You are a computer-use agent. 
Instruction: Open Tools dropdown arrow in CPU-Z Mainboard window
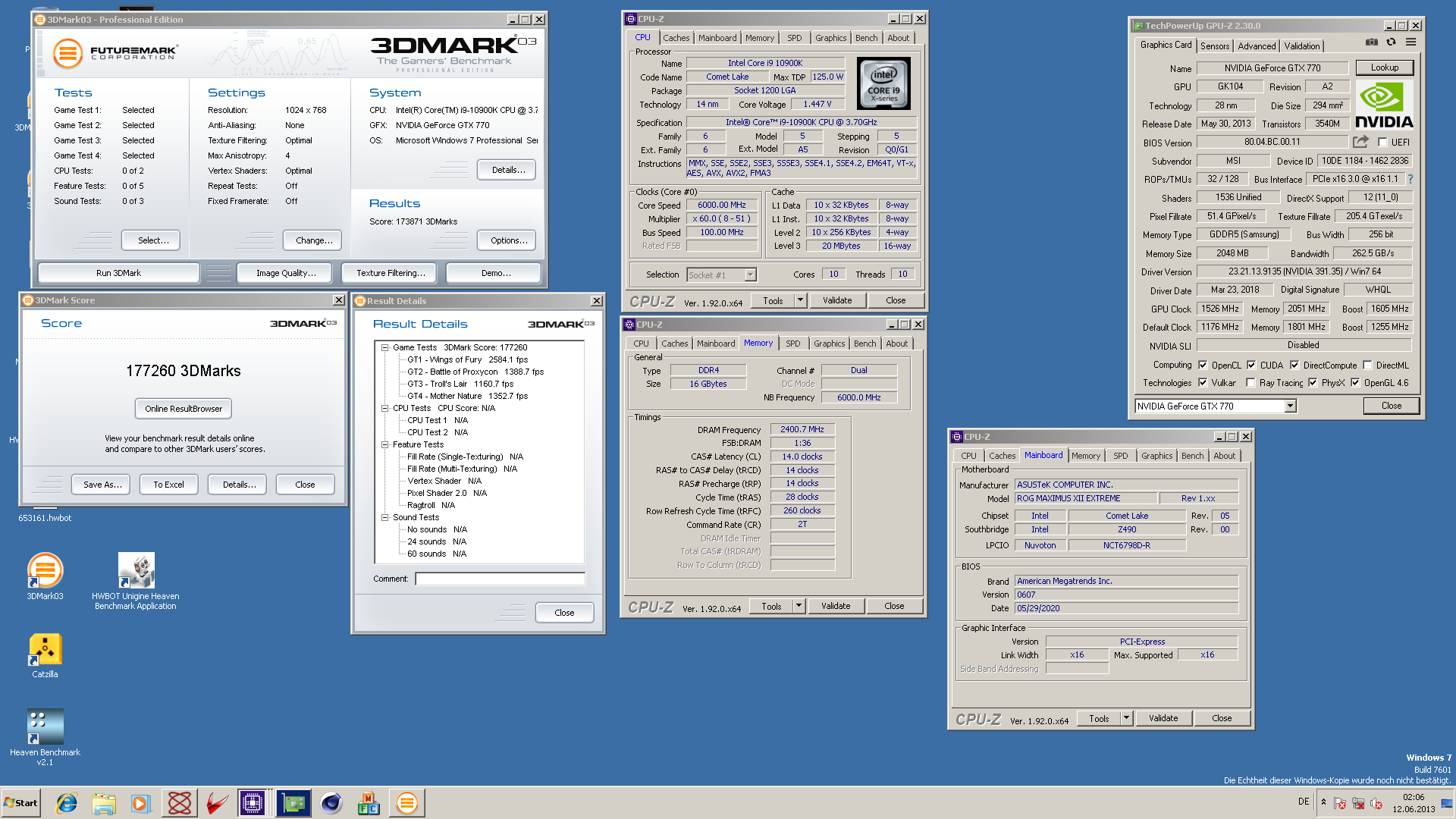[1126, 718]
